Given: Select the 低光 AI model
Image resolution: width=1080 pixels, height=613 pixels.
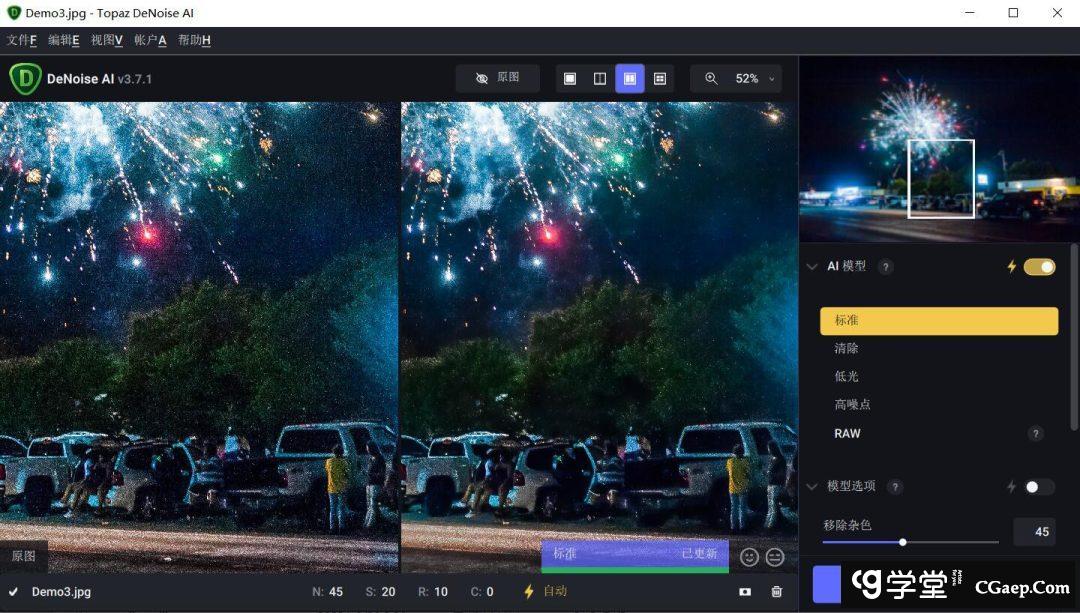Looking at the screenshot, I should coord(846,377).
